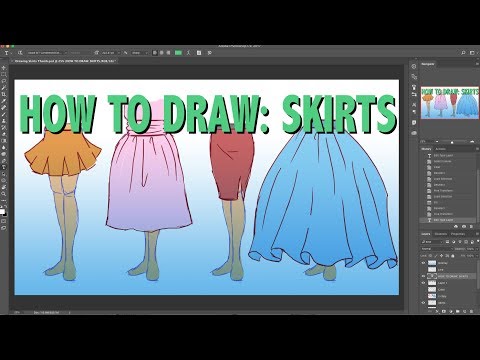Image resolution: width=480 pixels, height=360 pixels.
Task: Open the Layers panel menu
Action: click(x=477, y=234)
